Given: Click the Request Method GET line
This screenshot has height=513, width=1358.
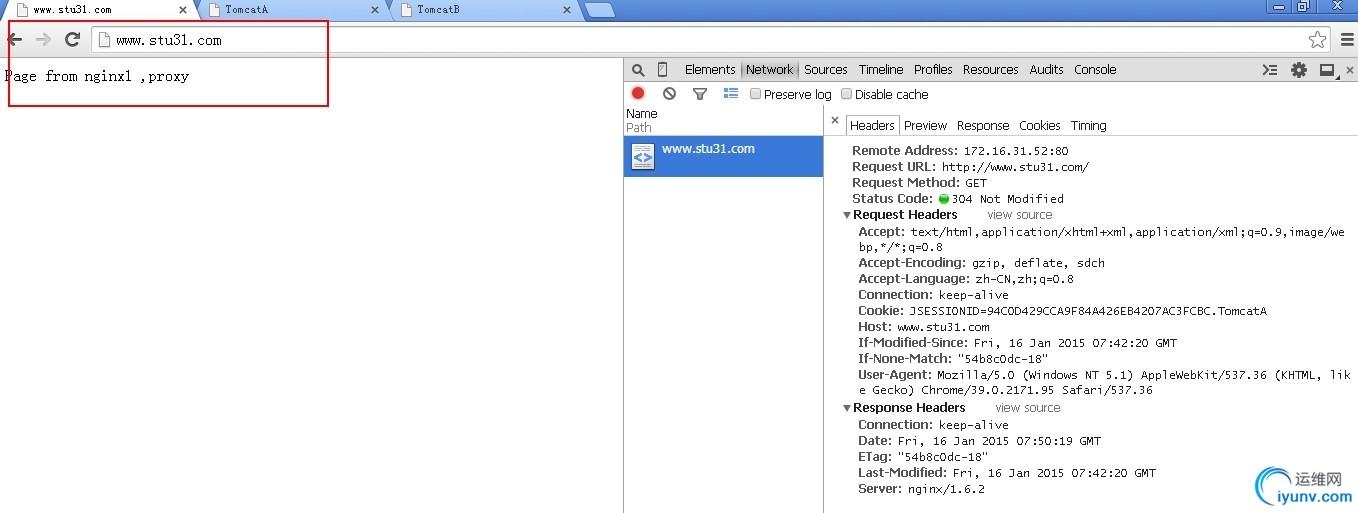Looking at the screenshot, I should (x=919, y=183).
